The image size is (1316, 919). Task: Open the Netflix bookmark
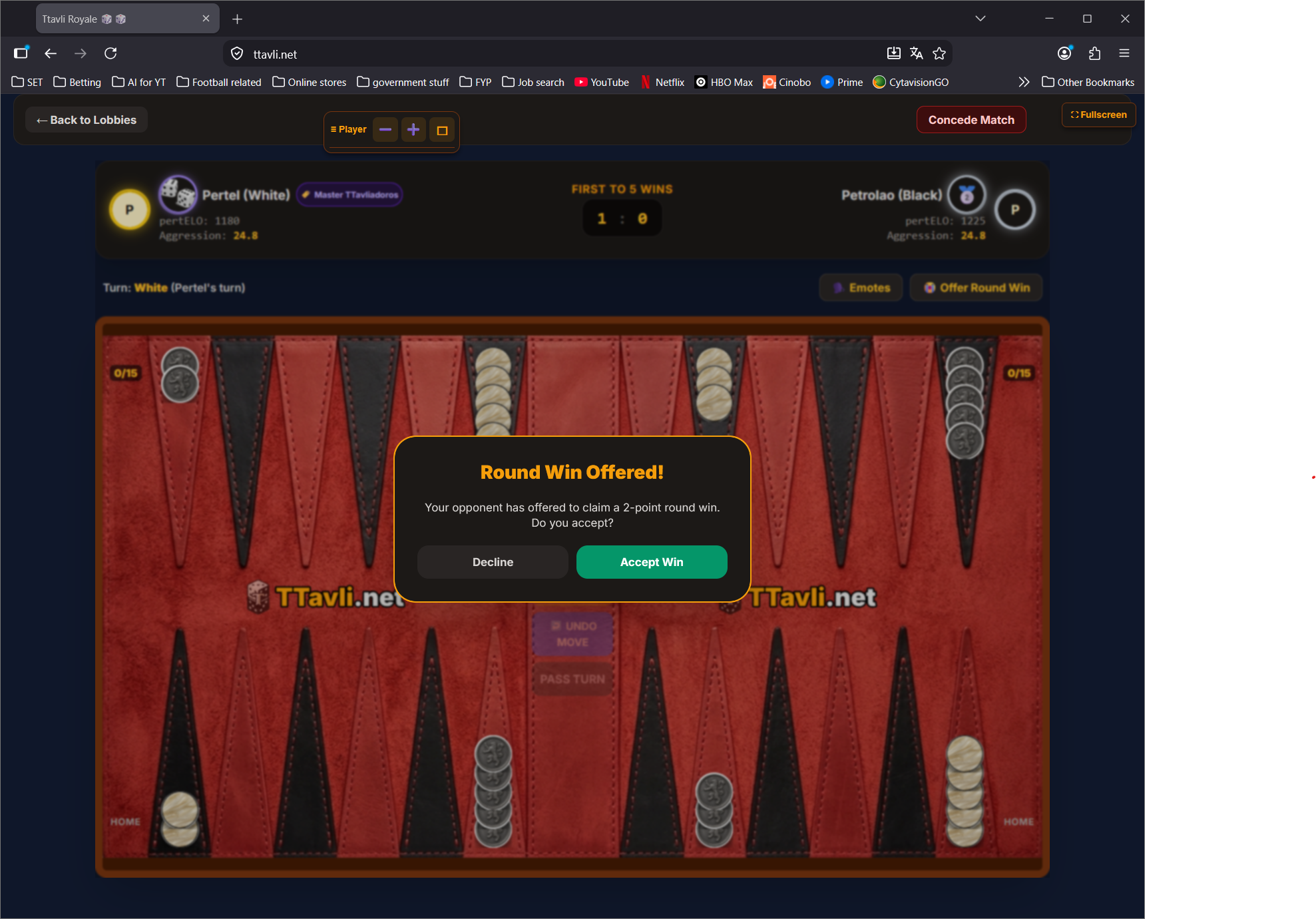click(x=662, y=82)
